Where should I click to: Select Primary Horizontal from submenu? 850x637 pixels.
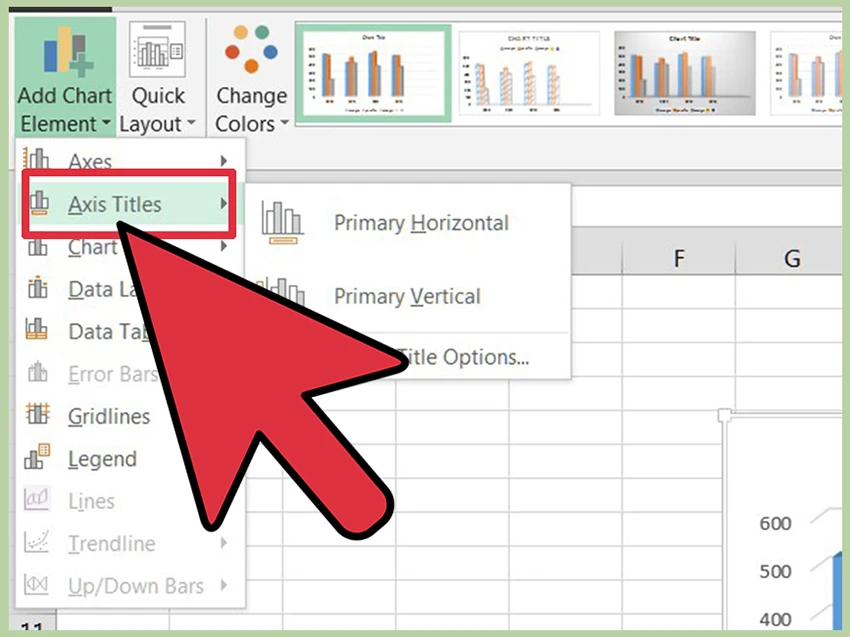click(421, 224)
